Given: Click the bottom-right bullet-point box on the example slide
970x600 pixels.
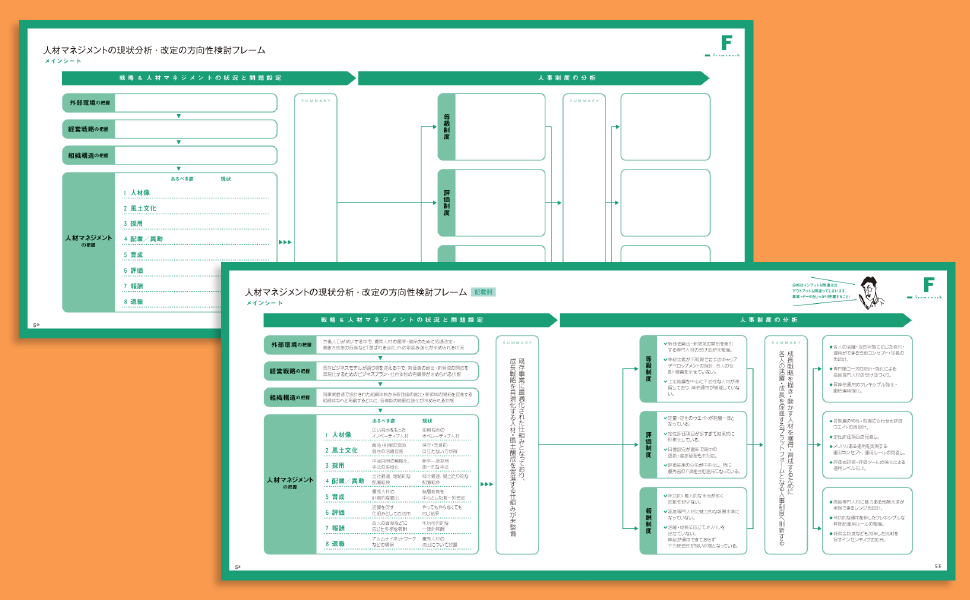Looking at the screenshot, I should 867,521.
